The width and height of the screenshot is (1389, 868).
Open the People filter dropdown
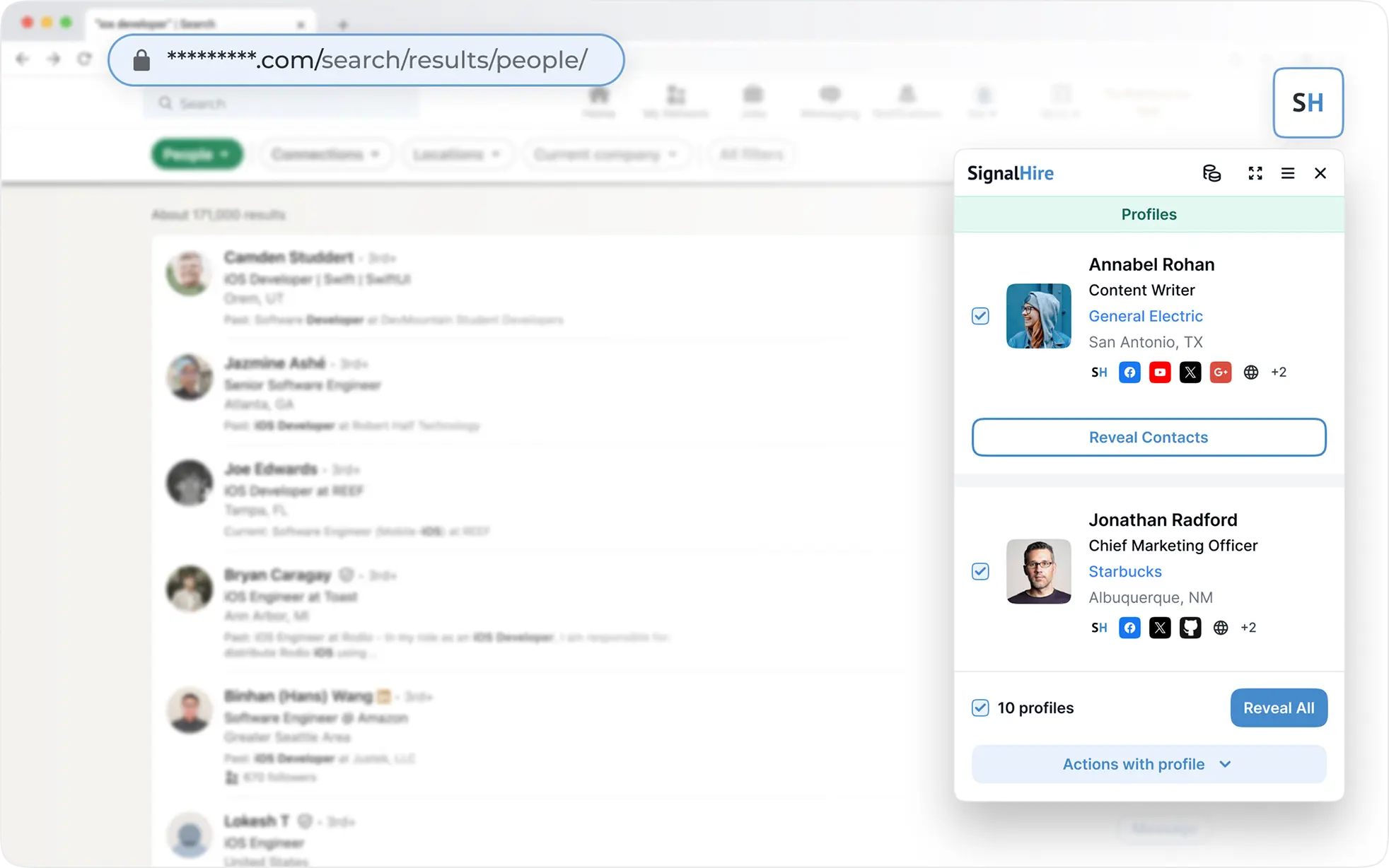197,154
